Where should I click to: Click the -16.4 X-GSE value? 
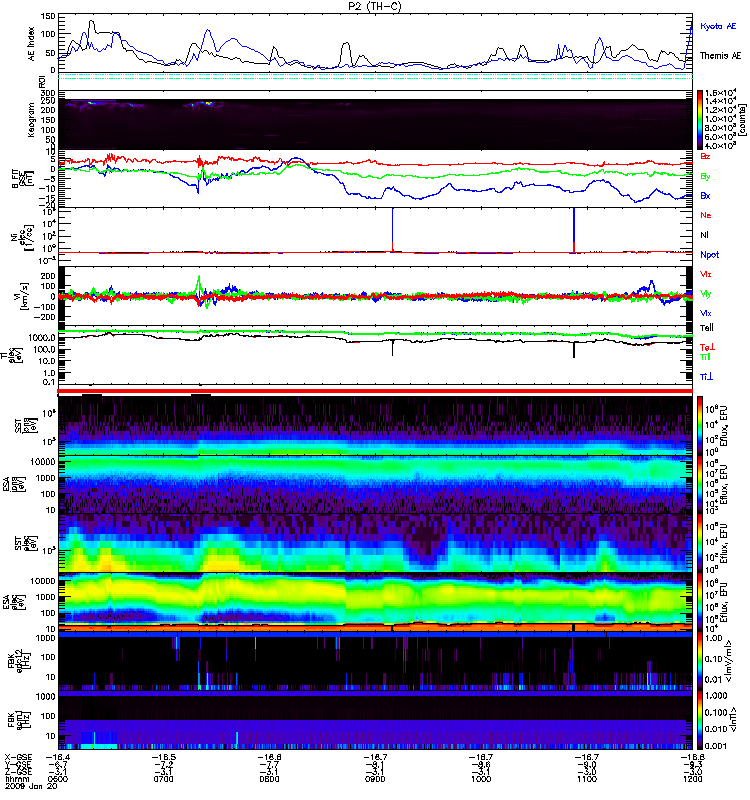point(57,757)
